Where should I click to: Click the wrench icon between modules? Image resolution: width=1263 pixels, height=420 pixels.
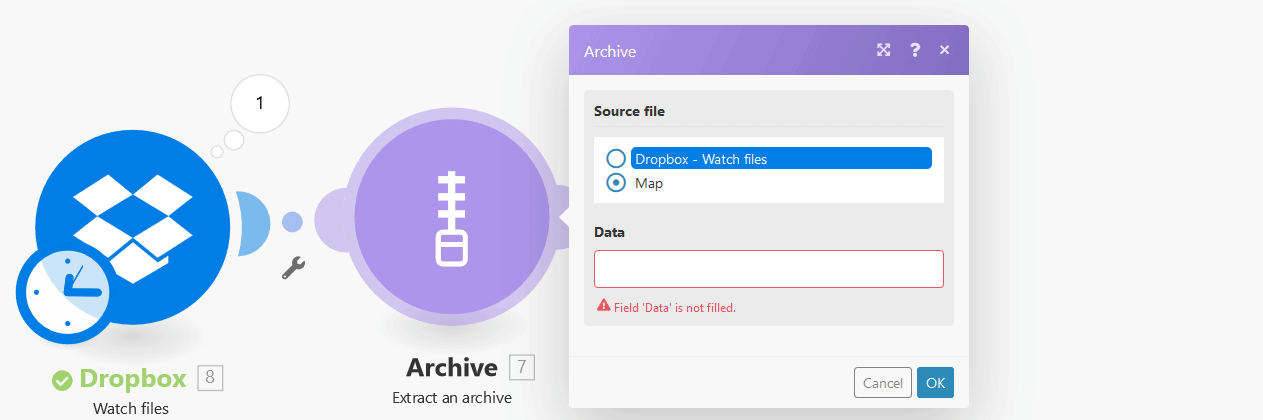tap(293, 267)
